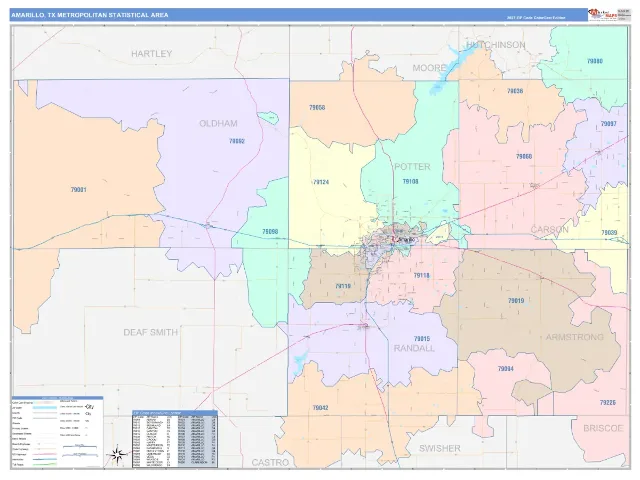Select the OLDHAM county label
Image resolution: width=640 pixels, height=480 pixels.
point(218,123)
